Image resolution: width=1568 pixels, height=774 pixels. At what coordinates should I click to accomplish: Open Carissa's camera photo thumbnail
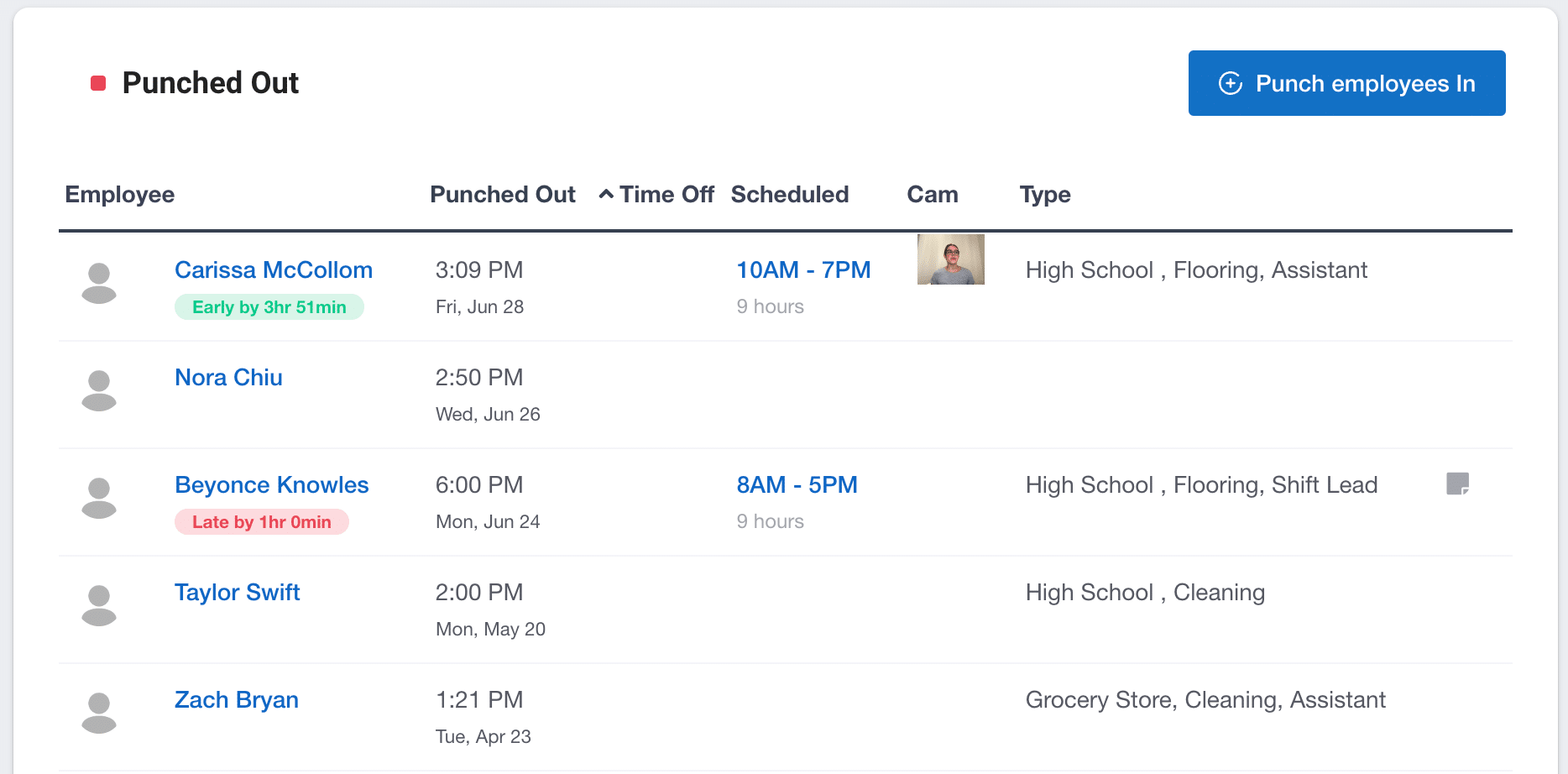(950, 259)
